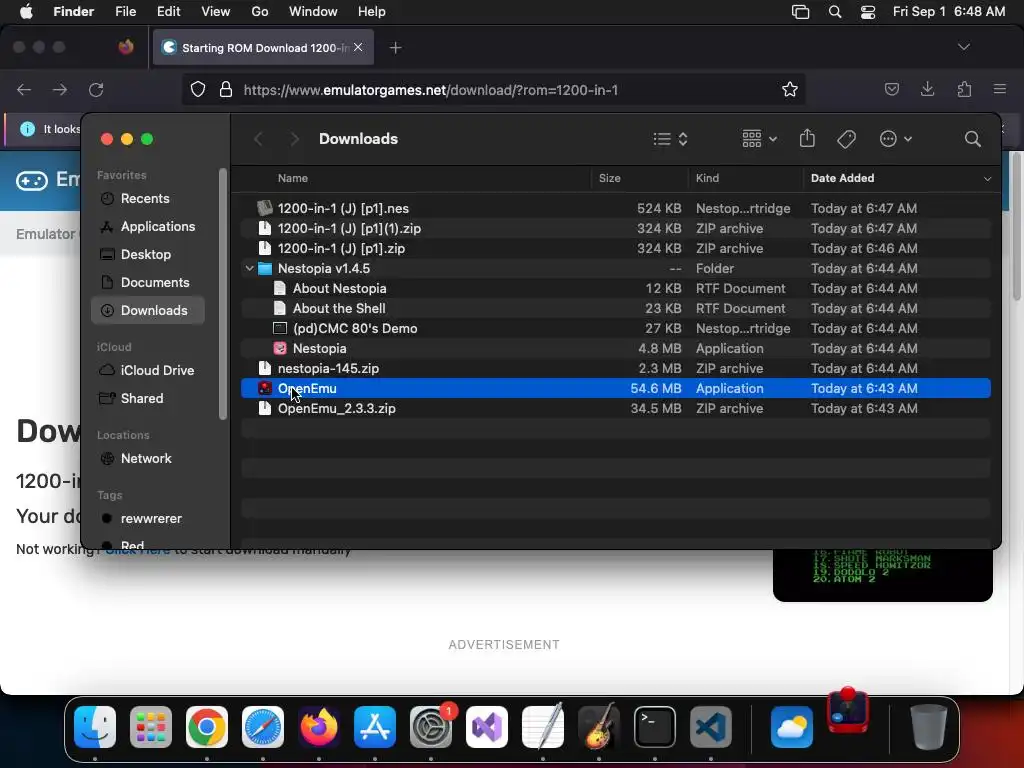Open the View menu

click(216, 12)
